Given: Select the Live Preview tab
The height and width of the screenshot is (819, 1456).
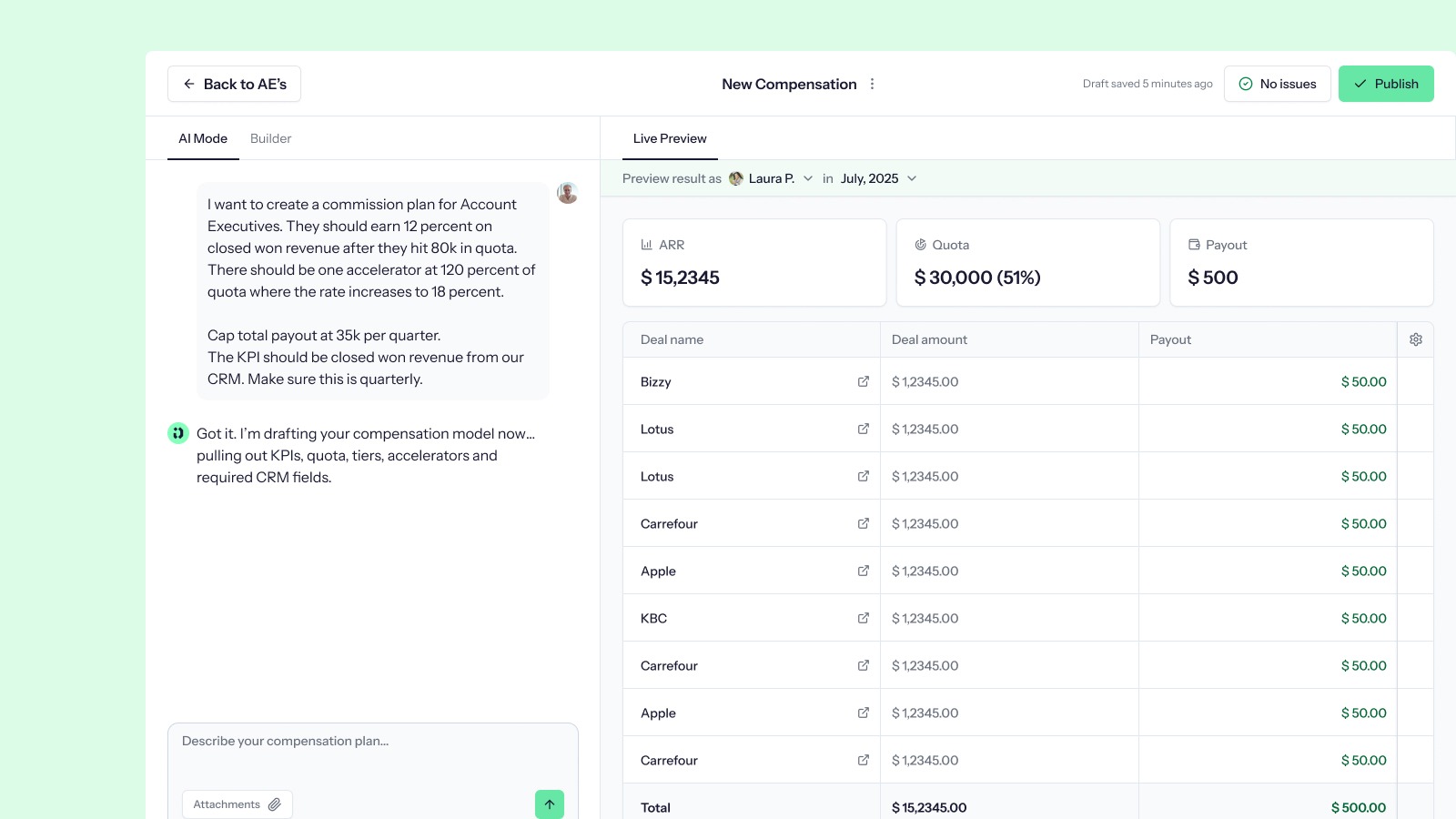Looking at the screenshot, I should tap(669, 138).
